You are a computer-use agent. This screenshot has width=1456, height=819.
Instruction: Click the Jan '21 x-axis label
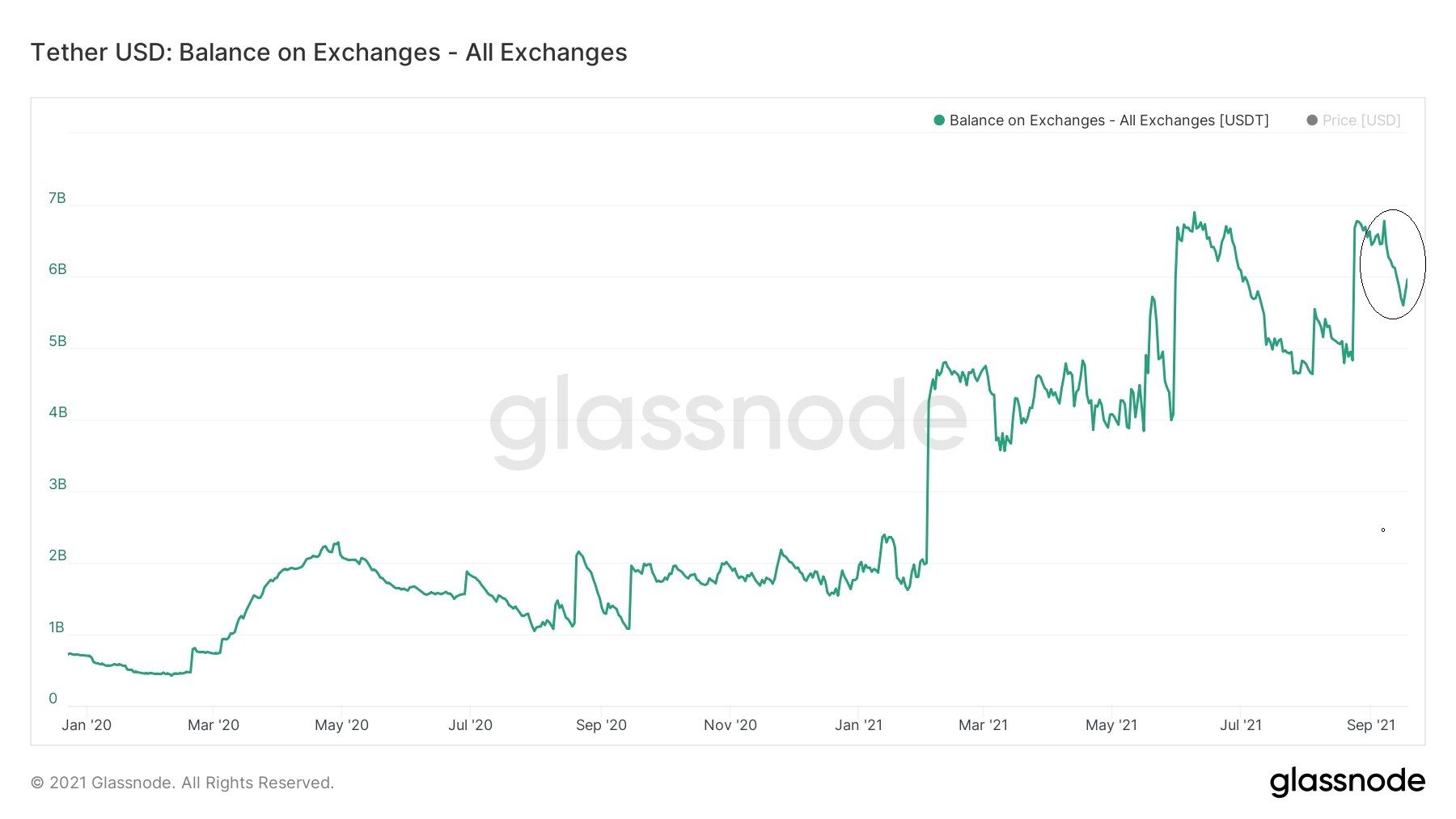(858, 725)
